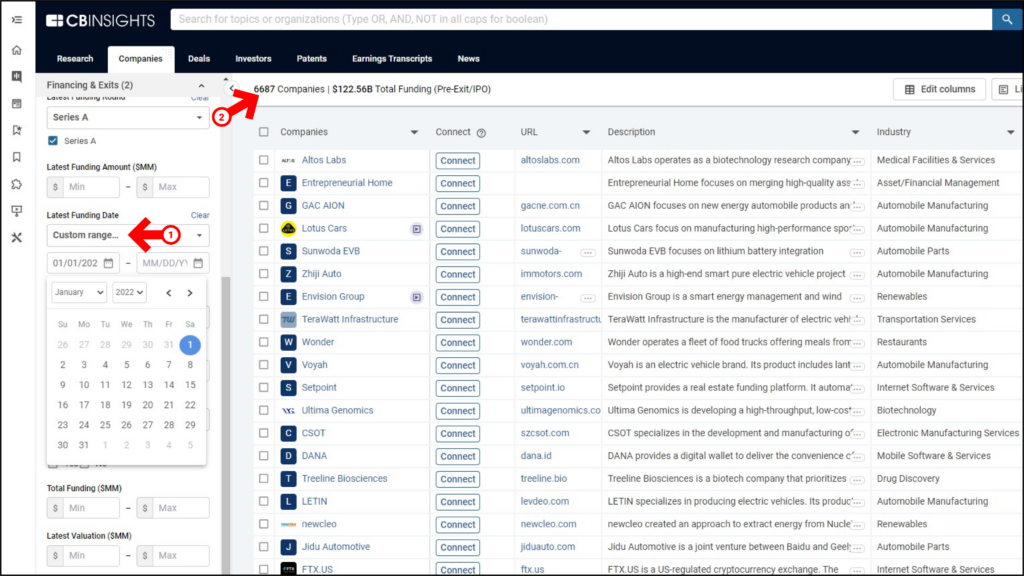Click the Connect help question icon
The width and height of the screenshot is (1024, 576).
pyautogui.click(x=481, y=133)
